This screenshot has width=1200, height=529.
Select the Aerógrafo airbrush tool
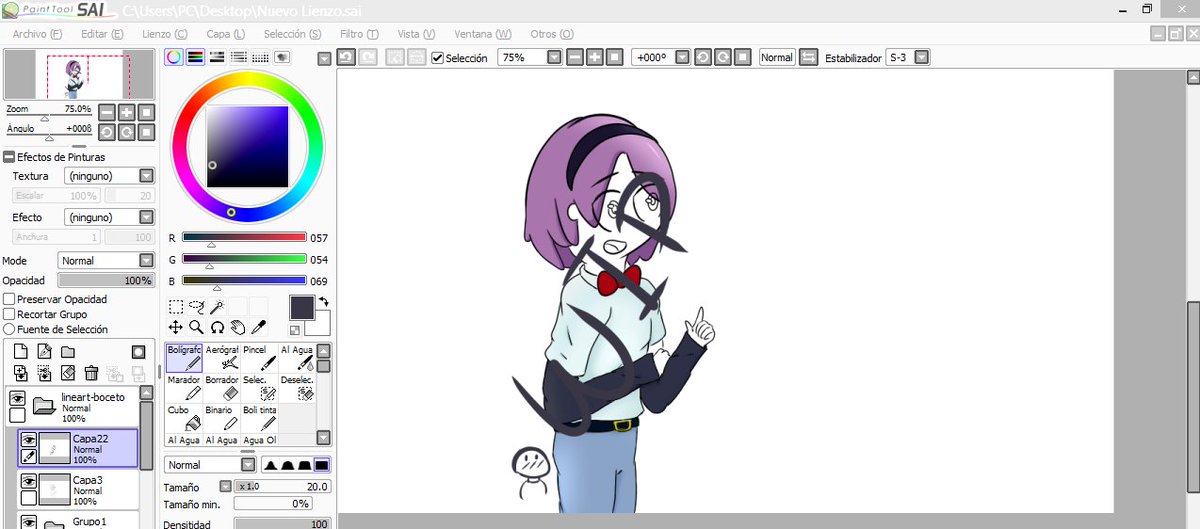222,358
